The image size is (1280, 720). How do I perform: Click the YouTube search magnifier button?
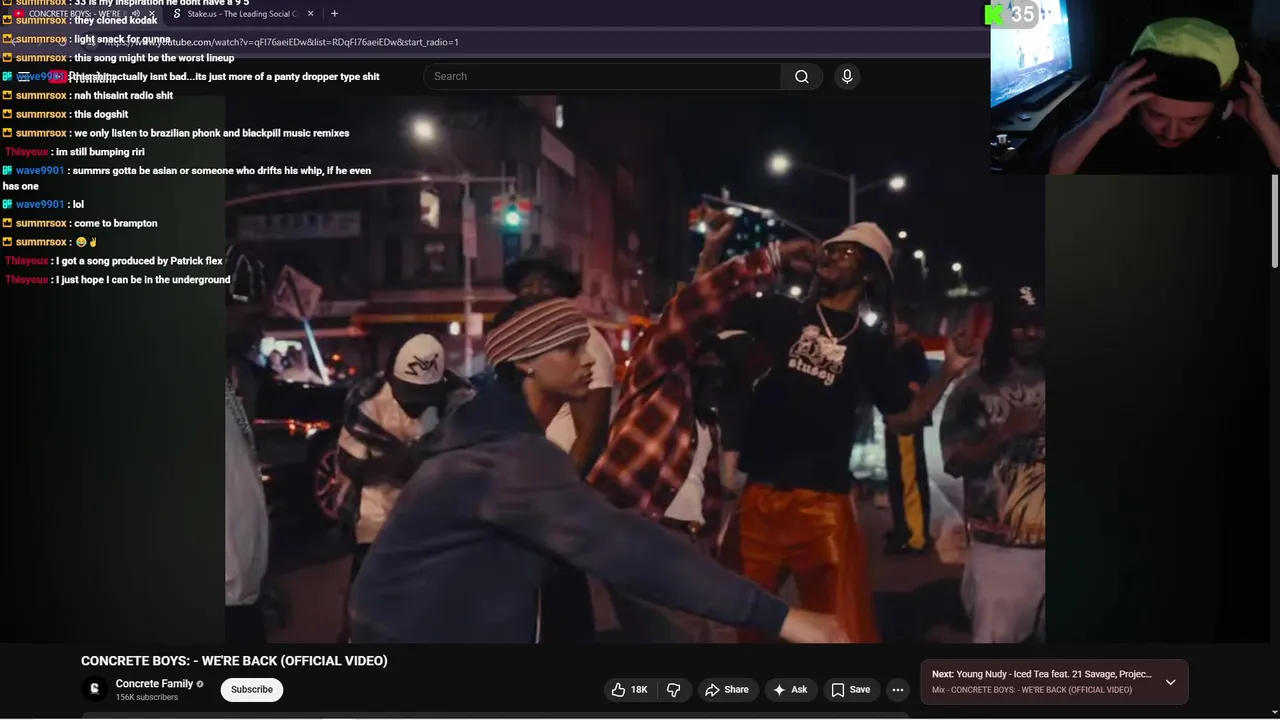801,76
